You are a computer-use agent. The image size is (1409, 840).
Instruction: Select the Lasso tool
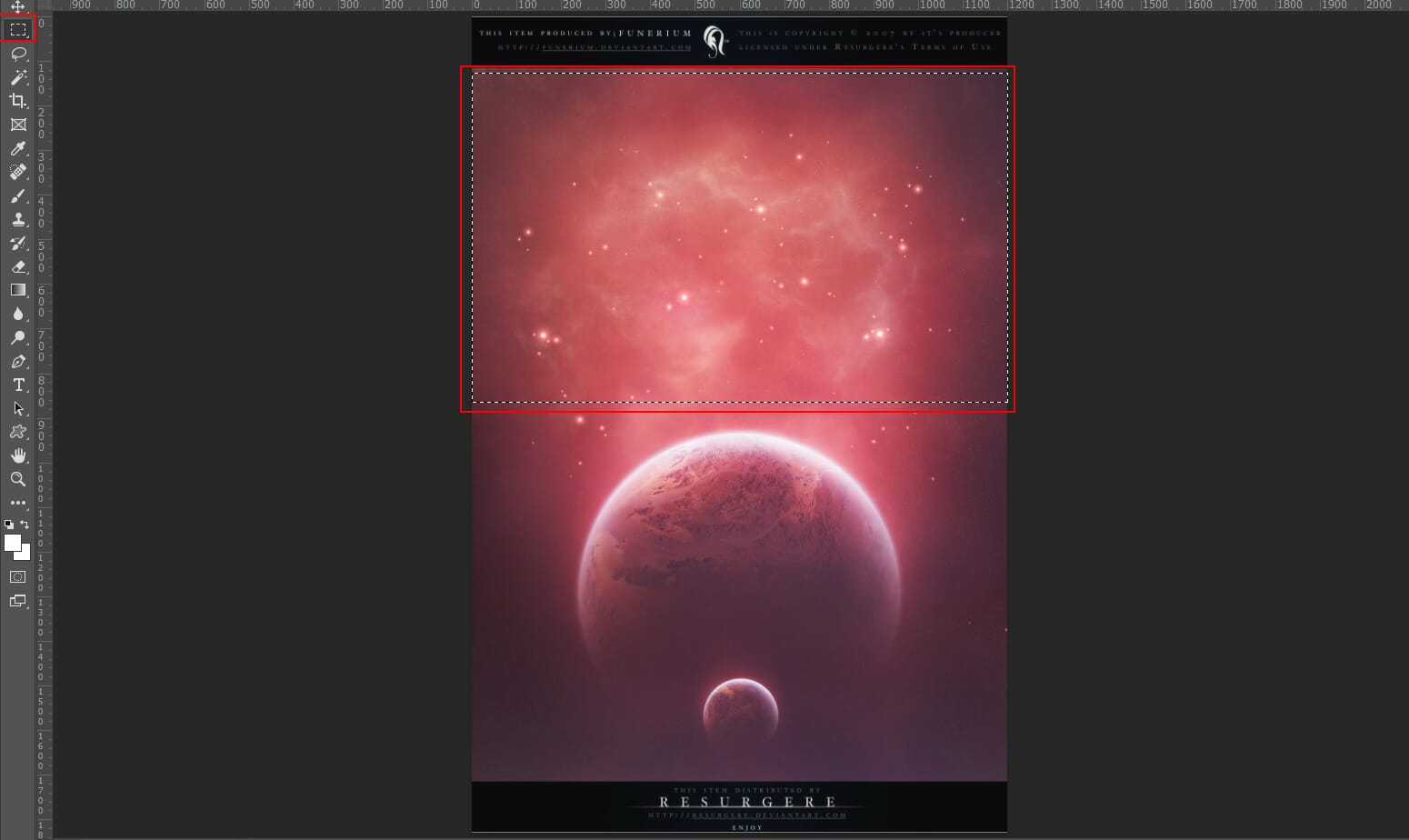[x=17, y=55]
